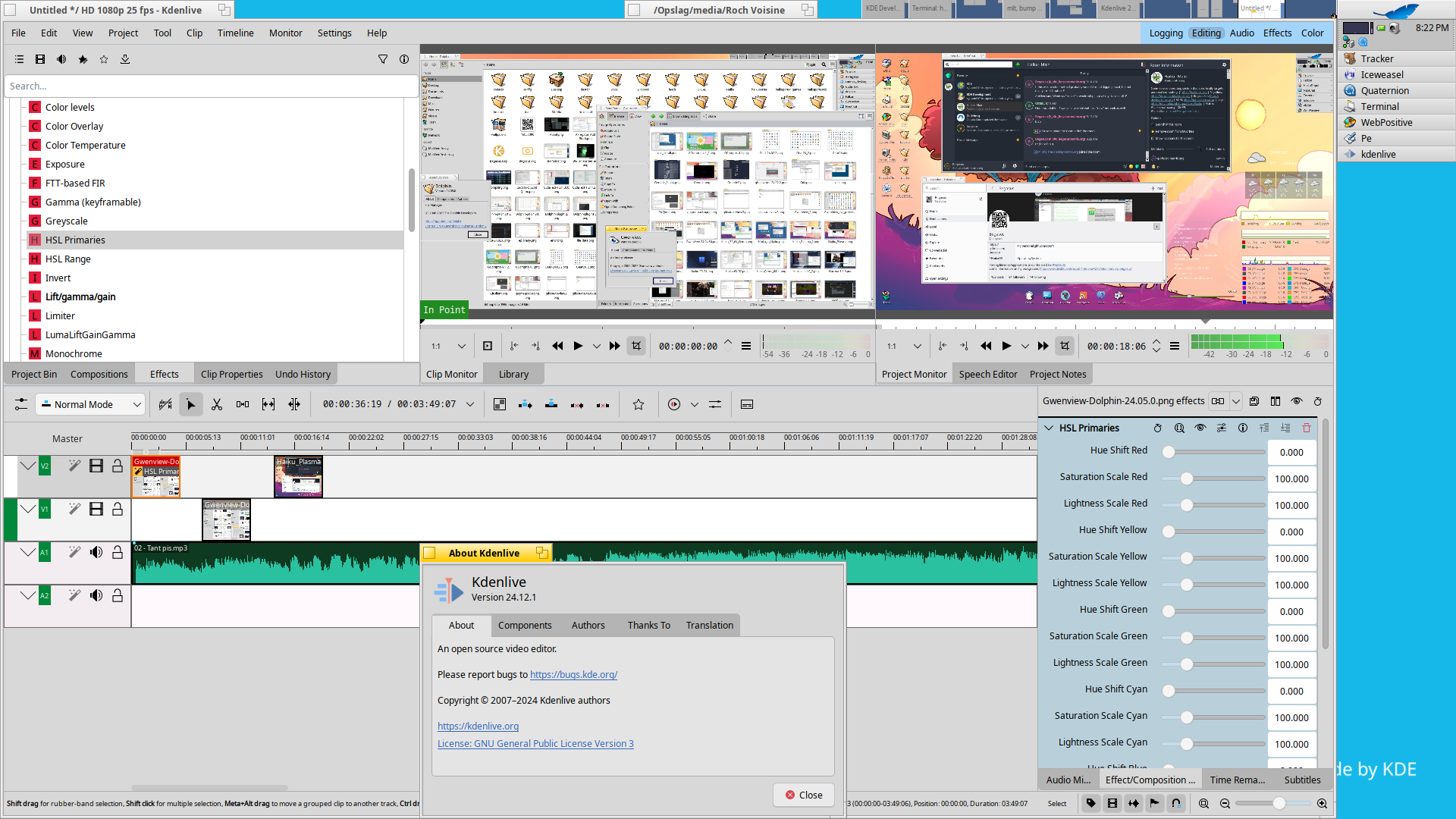Screen dimensions: 1456x819
Task: Show main effects filter icon in effects panel
Action: pyautogui.click(x=19, y=59)
